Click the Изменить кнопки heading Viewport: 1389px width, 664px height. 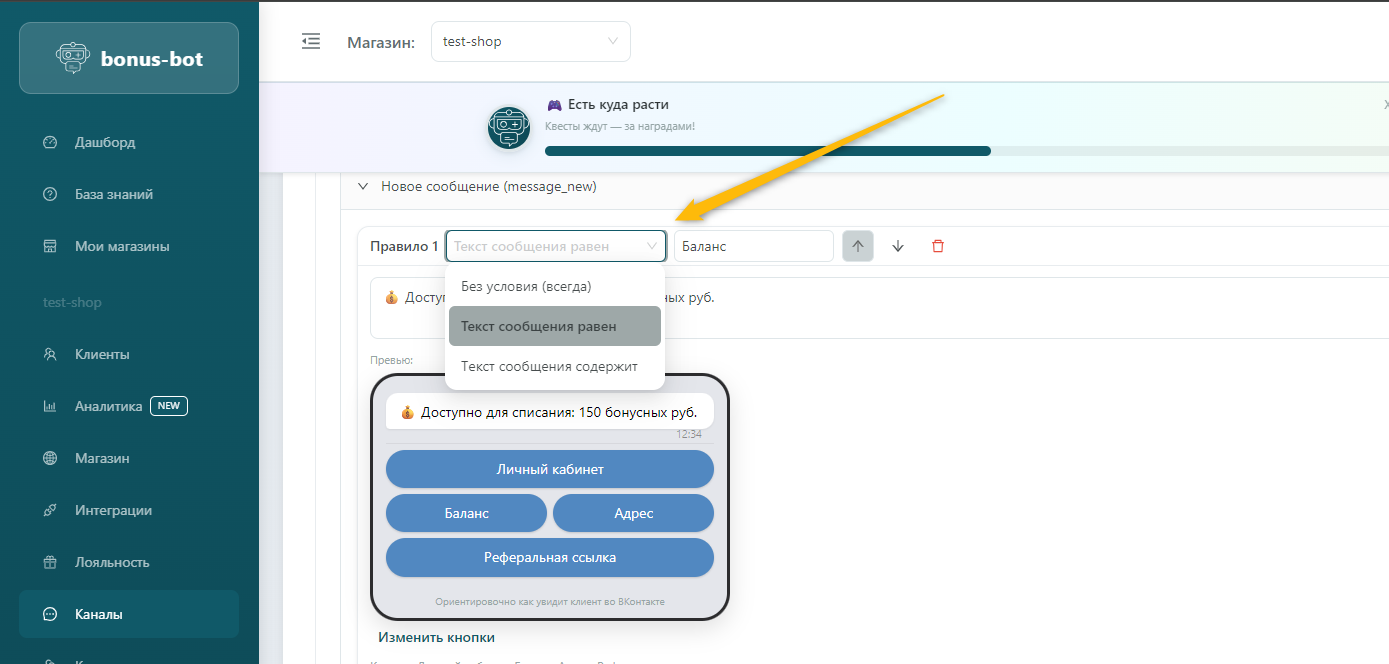point(436,637)
